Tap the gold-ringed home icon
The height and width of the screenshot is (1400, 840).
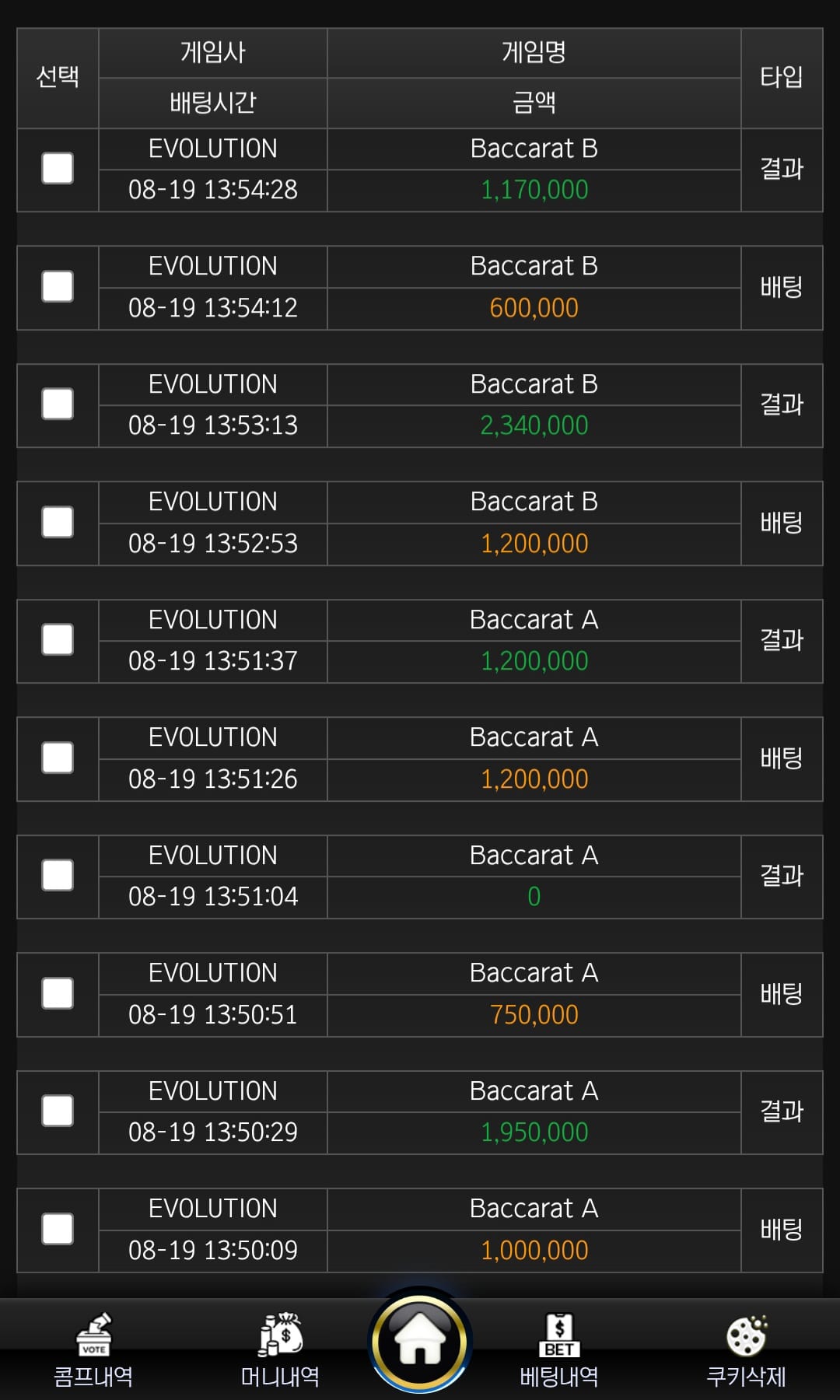[x=420, y=1341]
